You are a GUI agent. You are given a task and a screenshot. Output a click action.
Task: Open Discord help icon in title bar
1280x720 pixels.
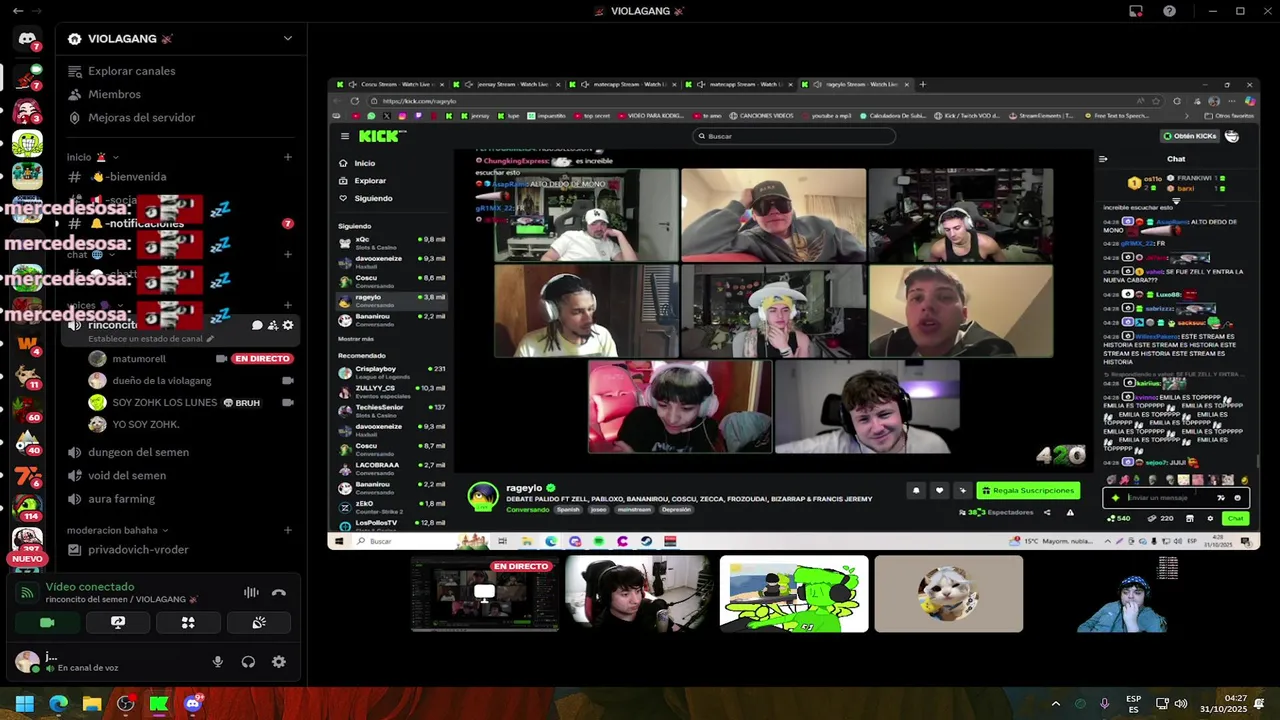[x=1169, y=11]
